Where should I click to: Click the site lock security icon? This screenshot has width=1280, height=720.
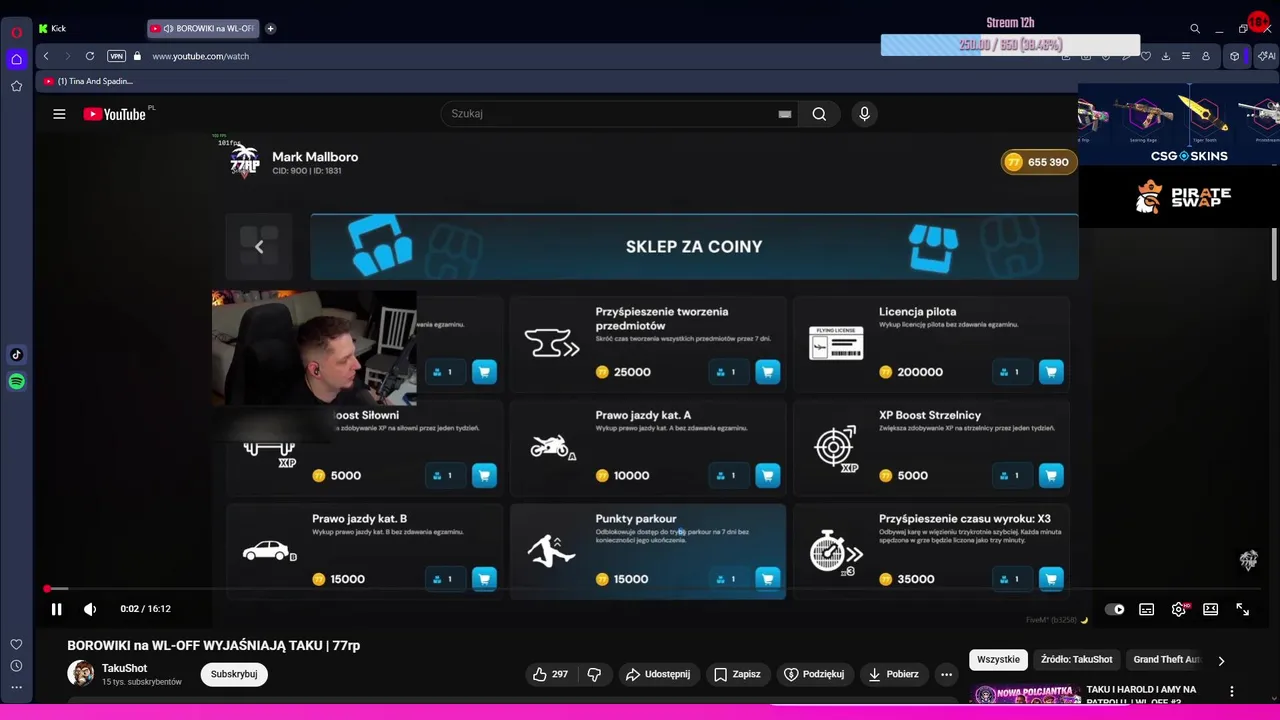tap(137, 56)
